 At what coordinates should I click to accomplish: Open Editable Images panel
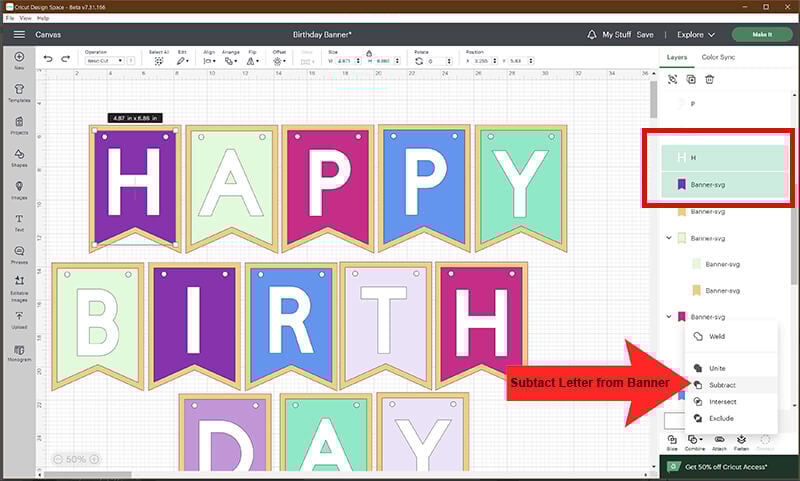[x=19, y=289]
